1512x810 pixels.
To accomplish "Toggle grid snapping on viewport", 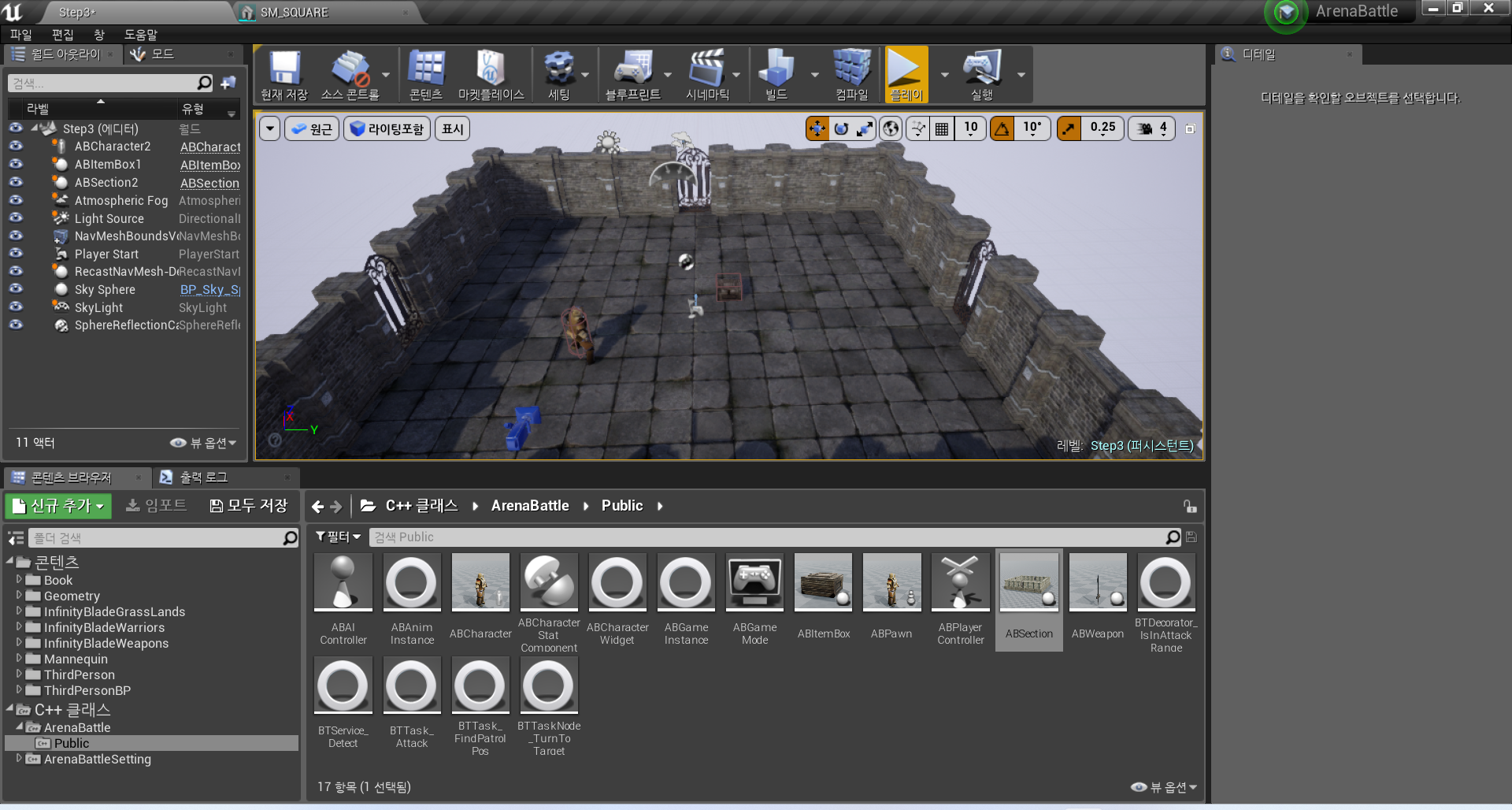I will 941,128.
